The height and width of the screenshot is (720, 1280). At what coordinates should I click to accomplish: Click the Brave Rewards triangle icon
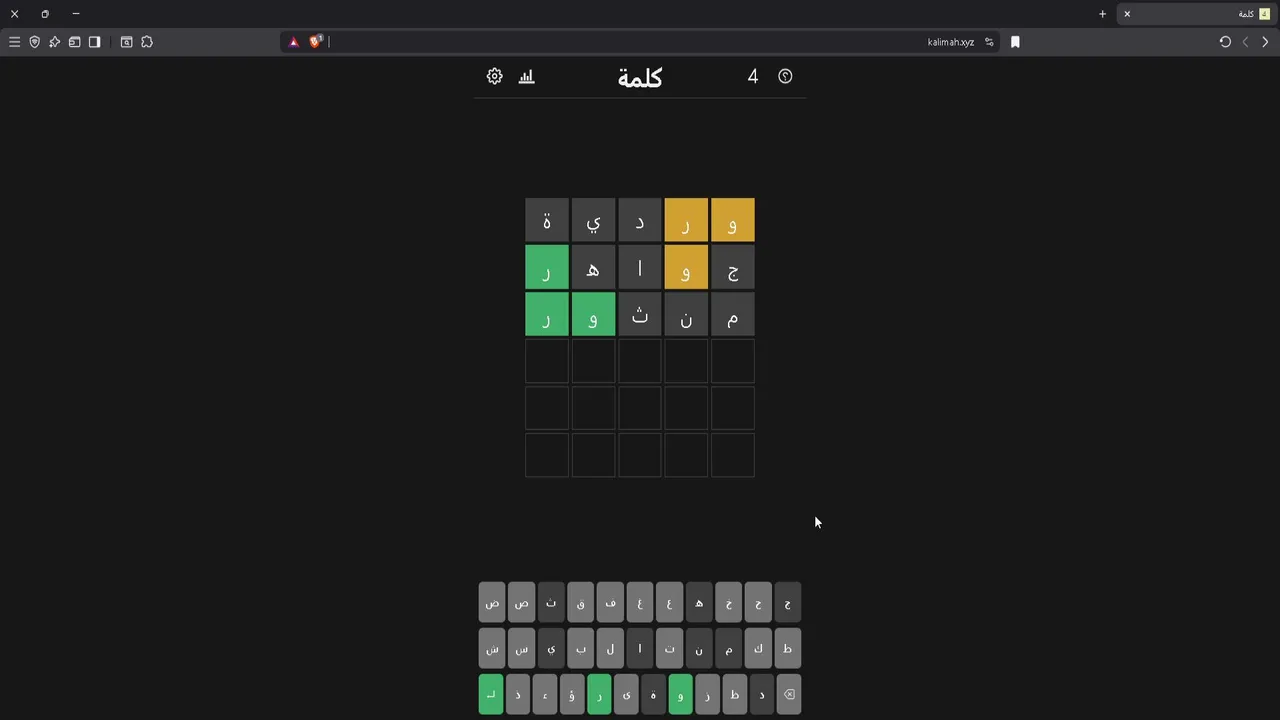pyautogui.click(x=293, y=42)
